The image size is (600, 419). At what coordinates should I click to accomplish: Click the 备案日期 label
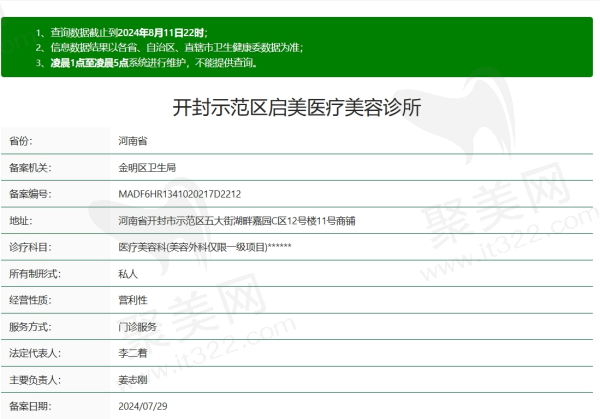[31, 406]
